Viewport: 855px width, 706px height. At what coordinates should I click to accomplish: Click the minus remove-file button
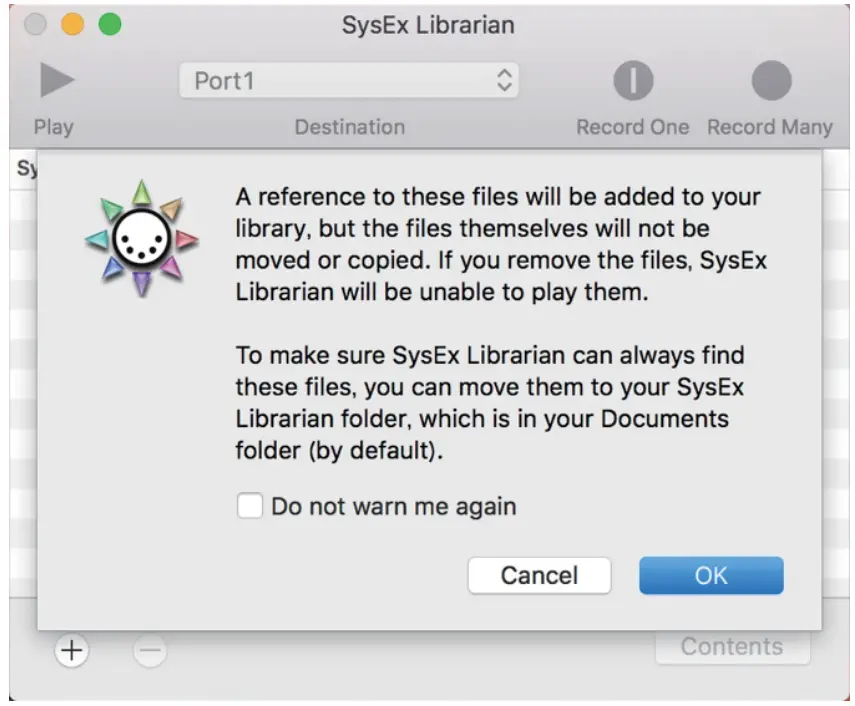click(150, 650)
